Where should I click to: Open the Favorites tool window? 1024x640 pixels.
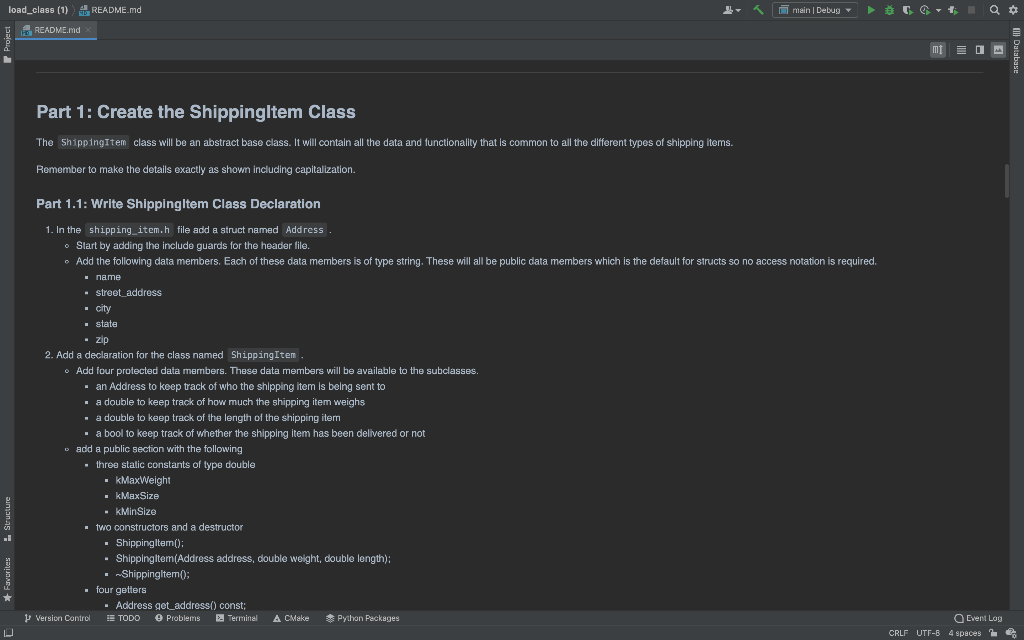(7, 580)
